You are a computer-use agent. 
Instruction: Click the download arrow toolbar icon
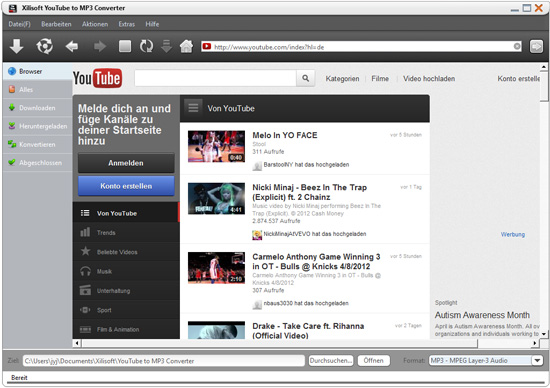coord(16,46)
